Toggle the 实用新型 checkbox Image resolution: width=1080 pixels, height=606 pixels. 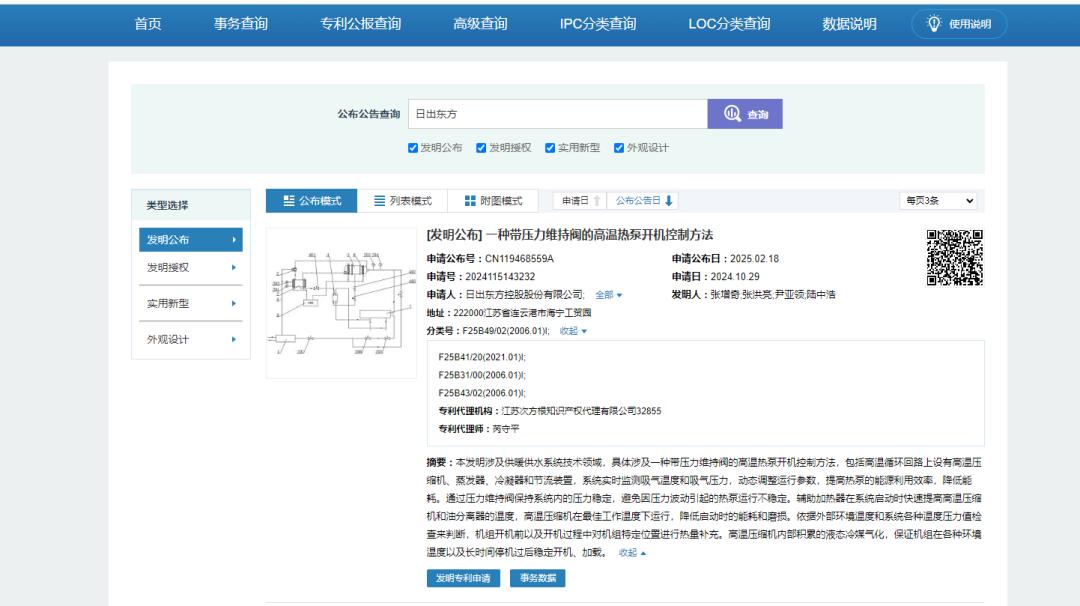[x=550, y=148]
